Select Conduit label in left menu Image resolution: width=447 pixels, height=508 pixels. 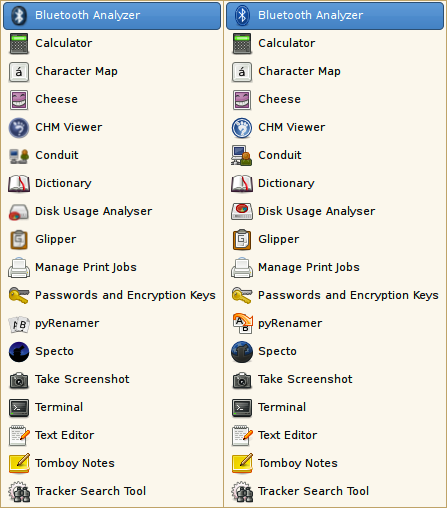pos(57,155)
